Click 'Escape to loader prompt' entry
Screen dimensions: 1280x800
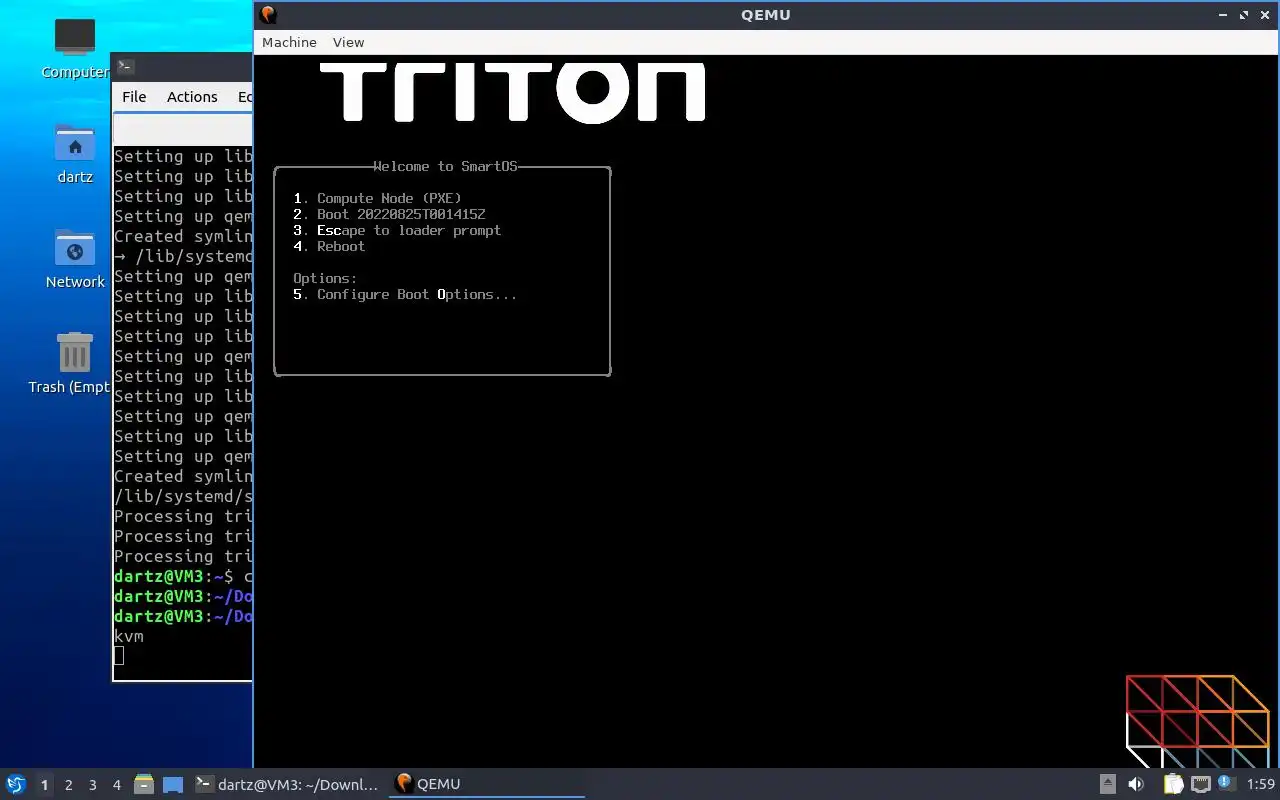coord(409,230)
